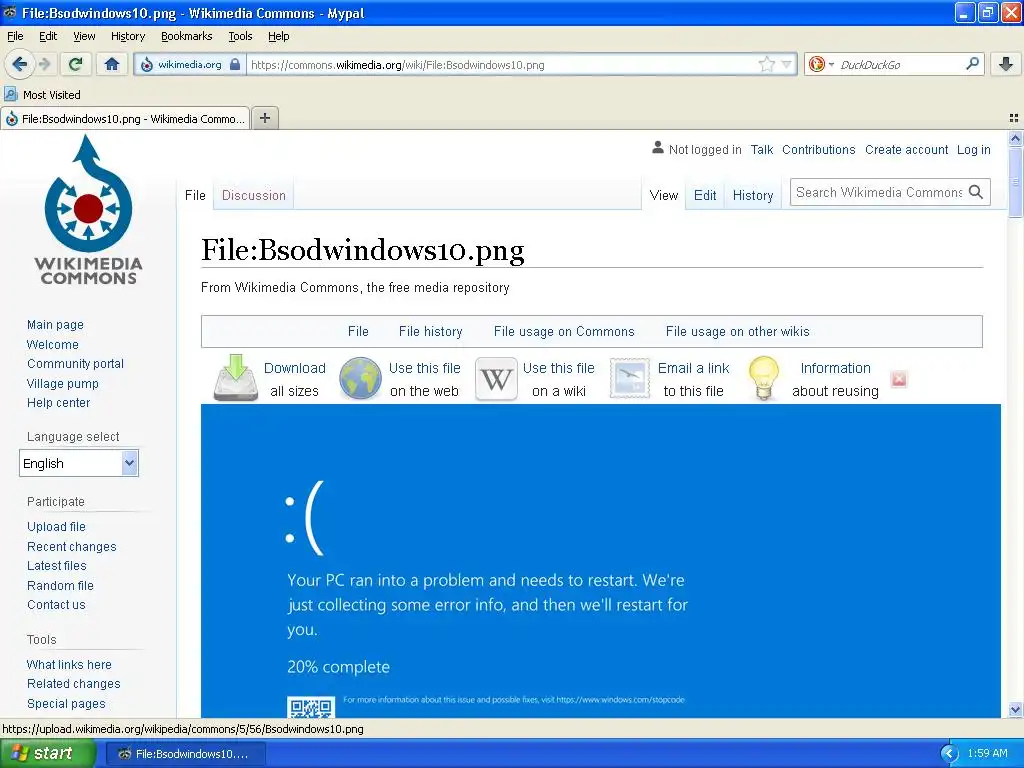Click the BSOD image preview
Viewport: 1024px width, 768px height.
(x=600, y=560)
